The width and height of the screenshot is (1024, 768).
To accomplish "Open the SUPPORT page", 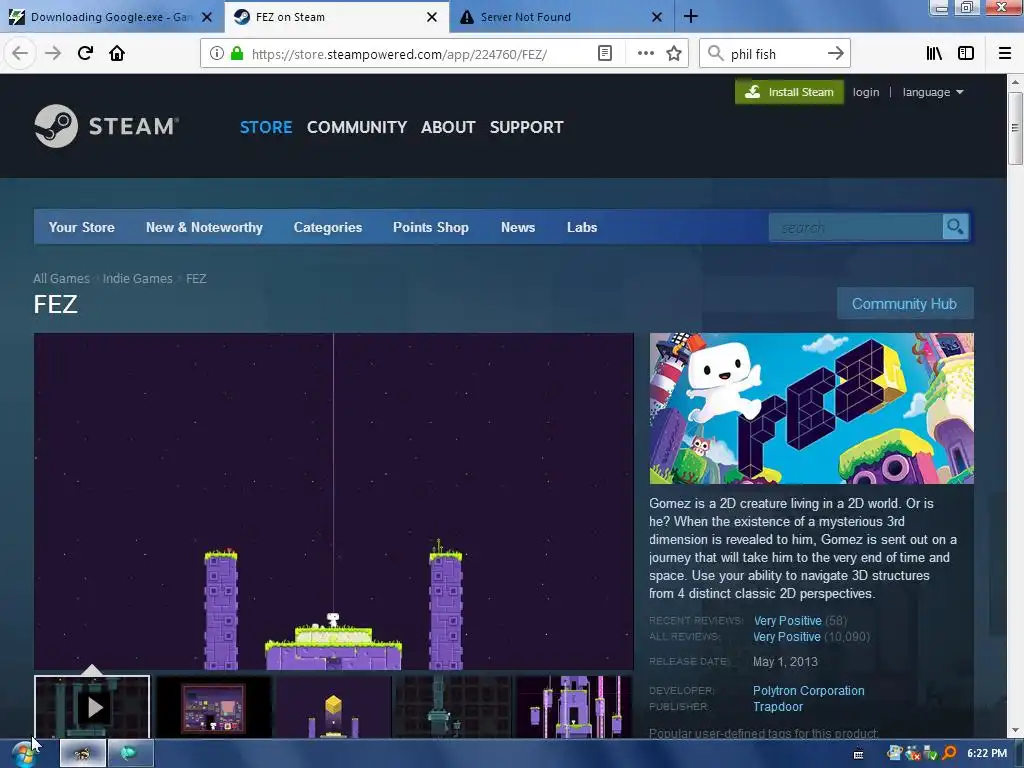I will [x=526, y=127].
